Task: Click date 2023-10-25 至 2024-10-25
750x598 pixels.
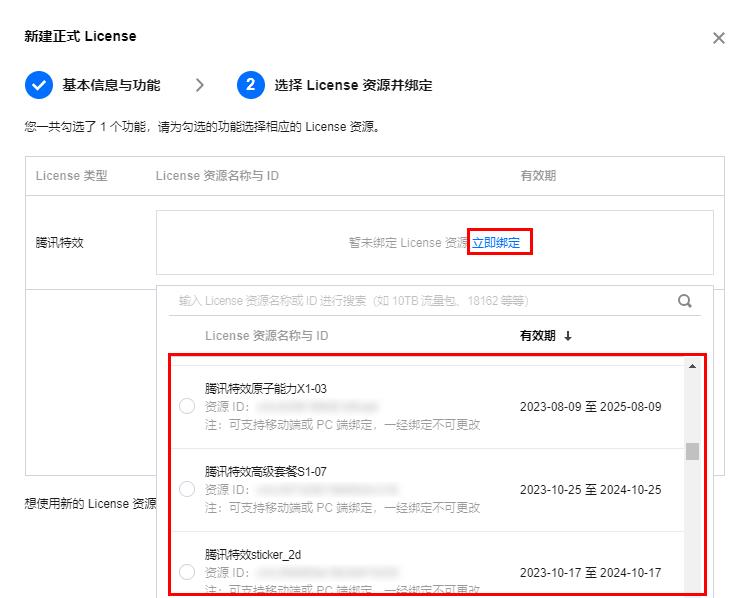Action: click(591, 489)
